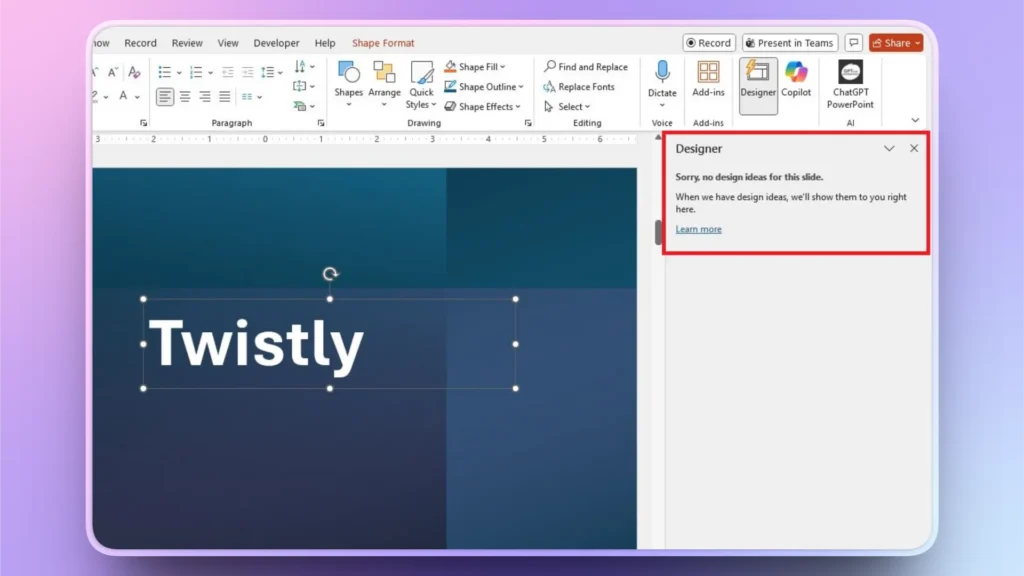Open Quick Styles options
1024x576 pixels.
click(x=420, y=80)
